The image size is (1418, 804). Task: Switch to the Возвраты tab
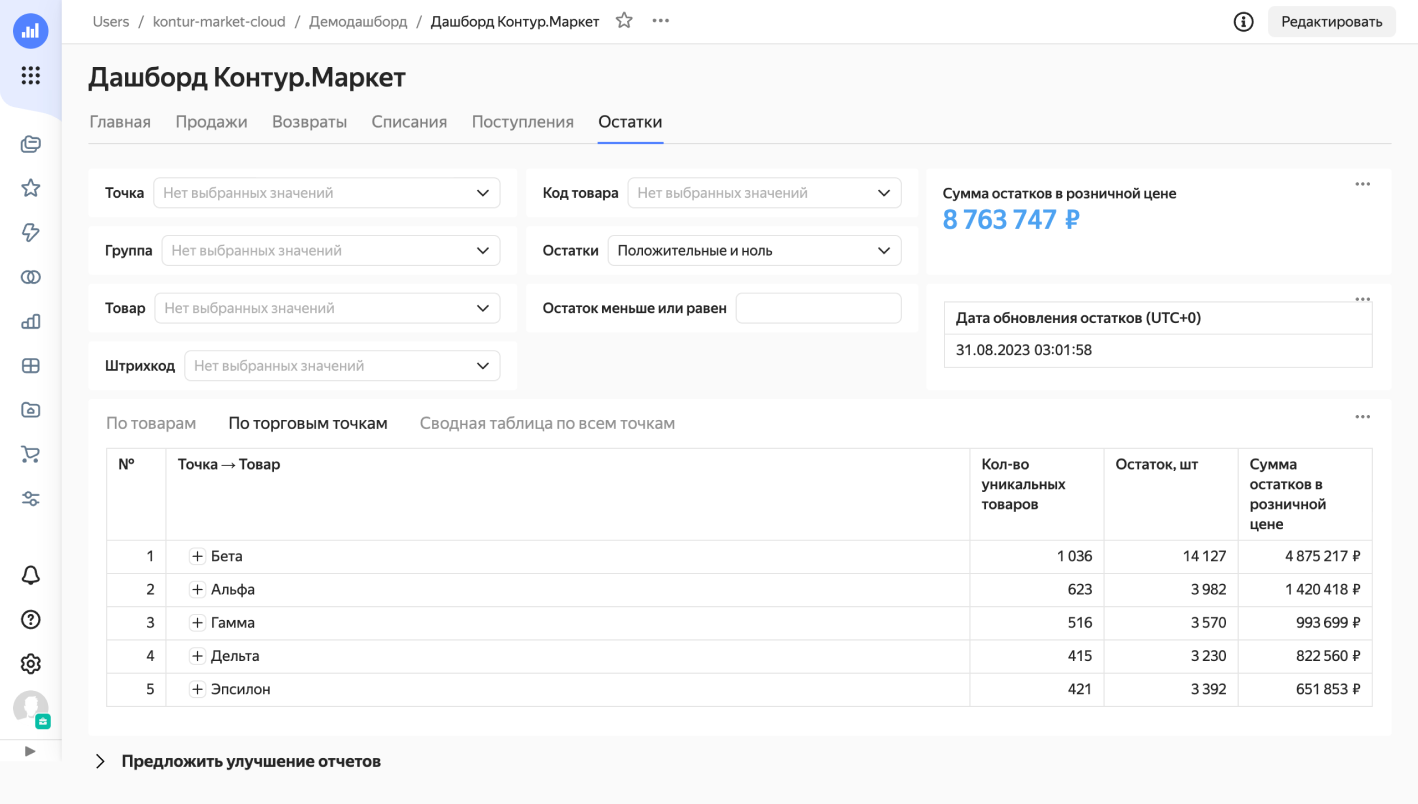pos(309,122)
